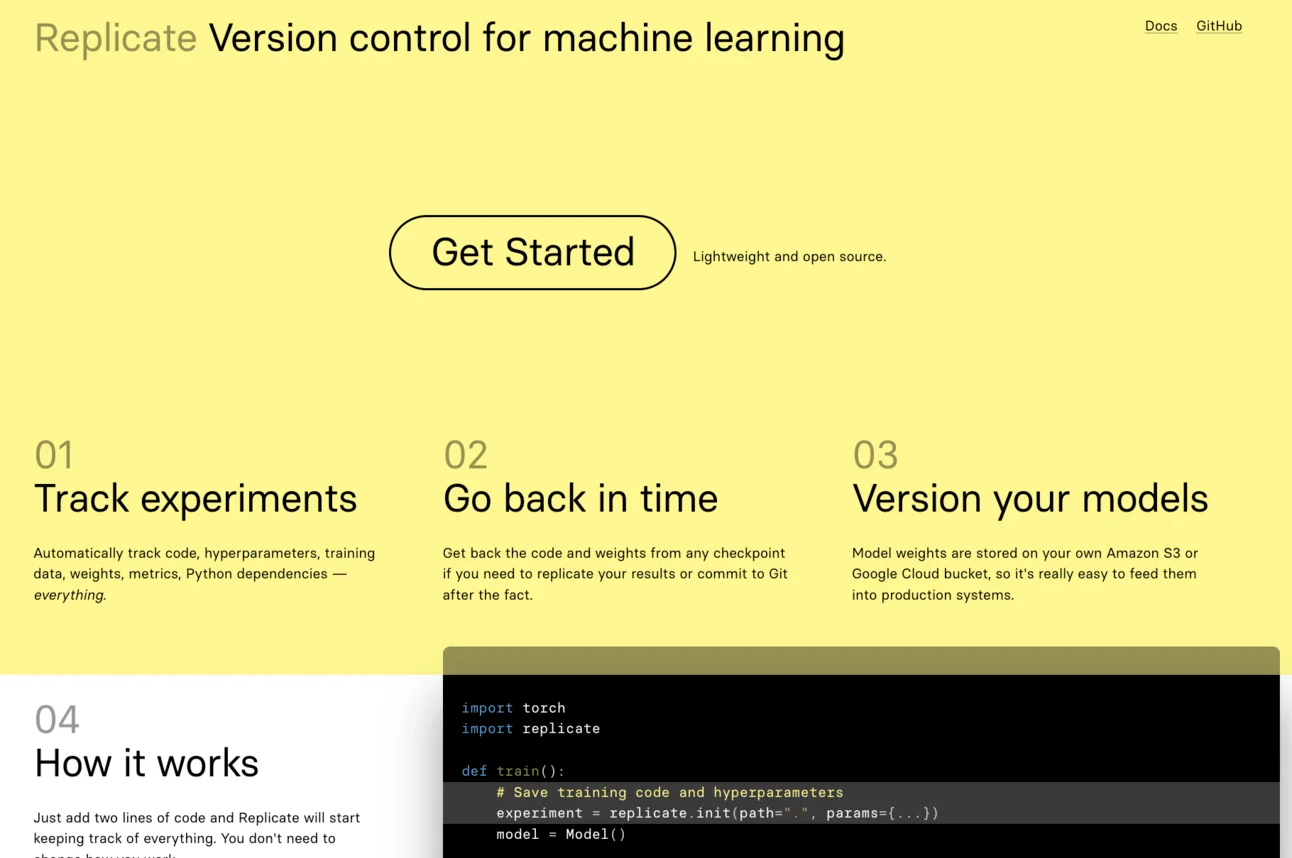The image size is (1292, 858).
Task: Open the GitHub link
Action: pos(1219,26)
